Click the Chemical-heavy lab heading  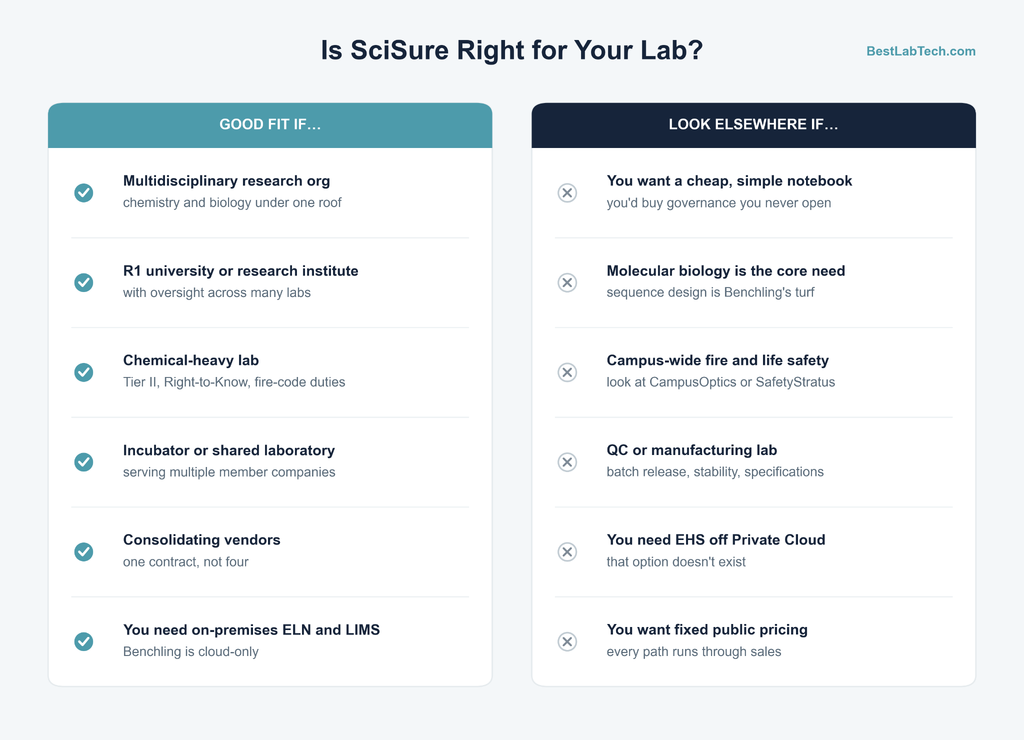191,361
